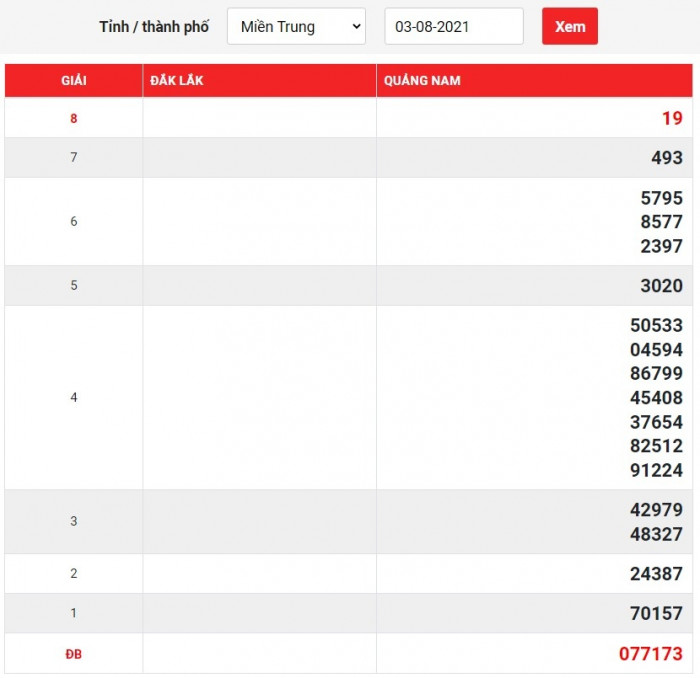
Task: Select the prize 1 number 70157
Action: pos(656,614)
